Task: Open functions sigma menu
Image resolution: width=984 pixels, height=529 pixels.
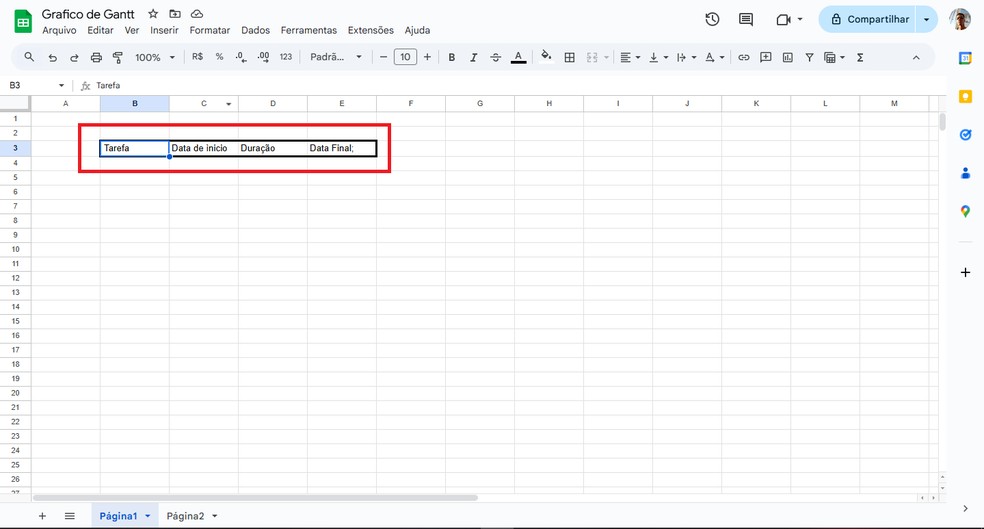Action: coord(860,57)
